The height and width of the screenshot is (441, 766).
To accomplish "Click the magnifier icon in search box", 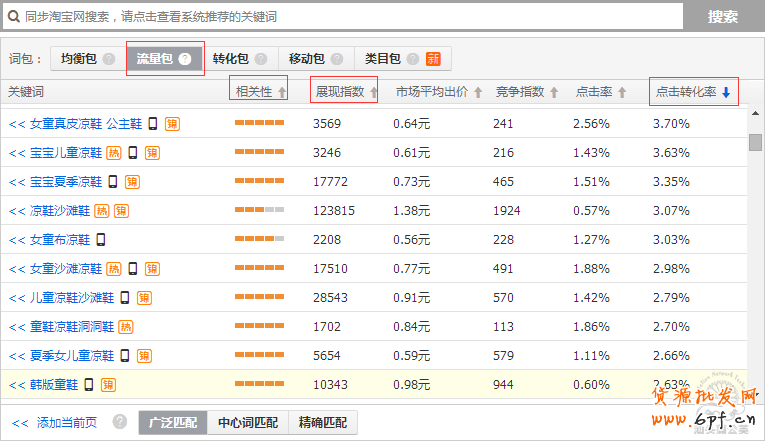I will [14, 17].
